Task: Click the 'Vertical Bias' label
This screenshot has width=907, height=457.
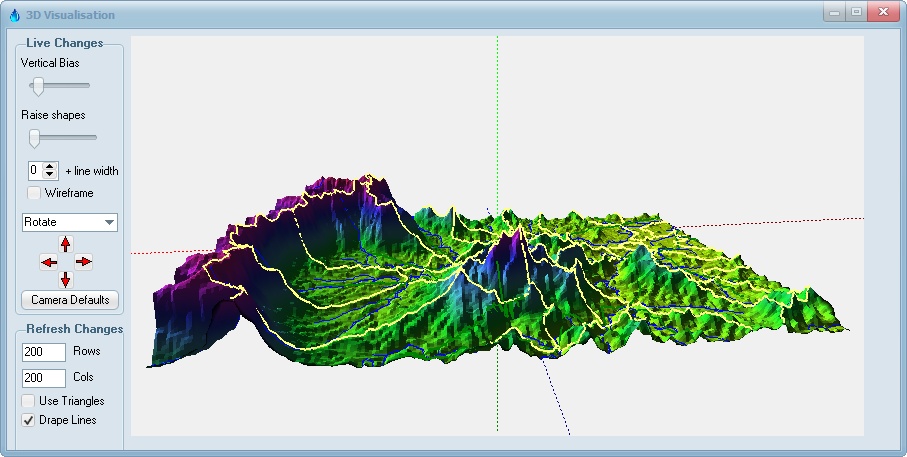Action: 50,63
